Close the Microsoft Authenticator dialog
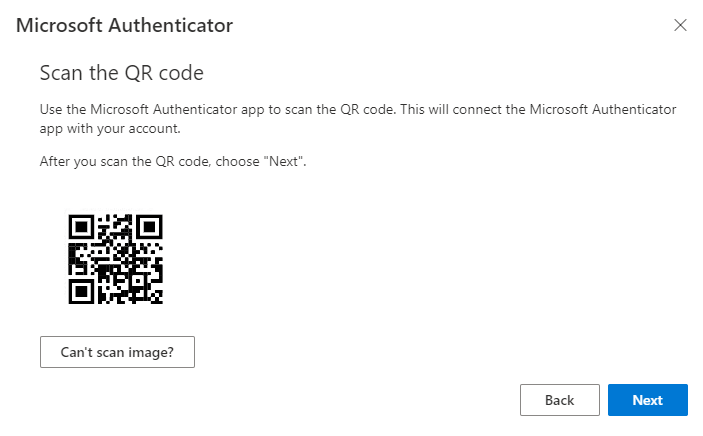Image resolution: width=703 pixels, height=436 pixels. [x=681, y=25]
